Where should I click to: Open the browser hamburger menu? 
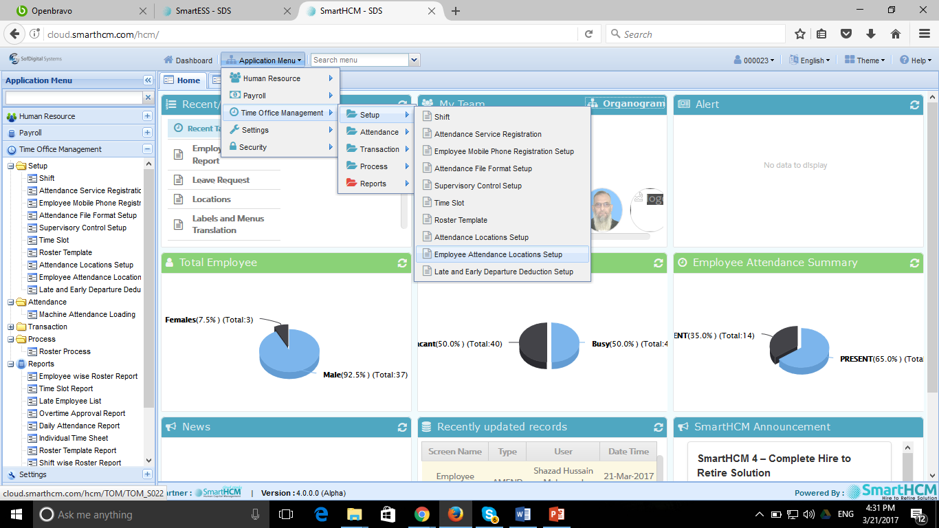924,34
